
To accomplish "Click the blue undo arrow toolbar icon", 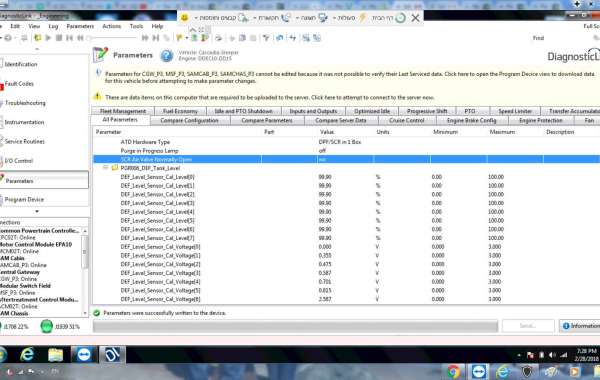I will [280, 38].
